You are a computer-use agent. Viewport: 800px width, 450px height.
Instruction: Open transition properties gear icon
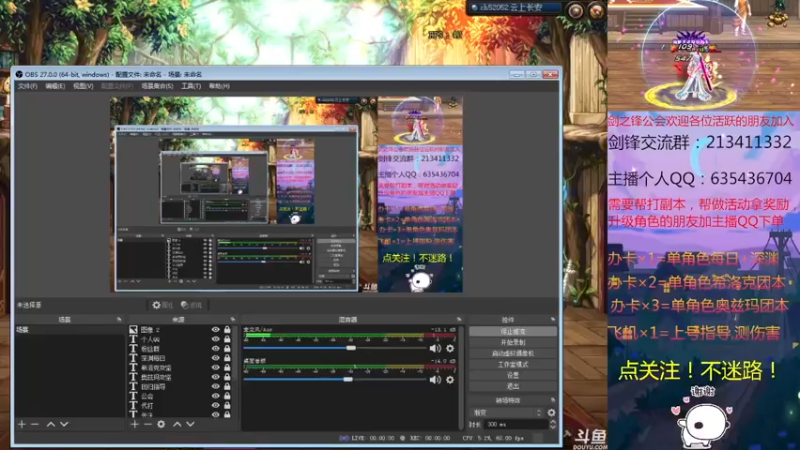[552, 412]
